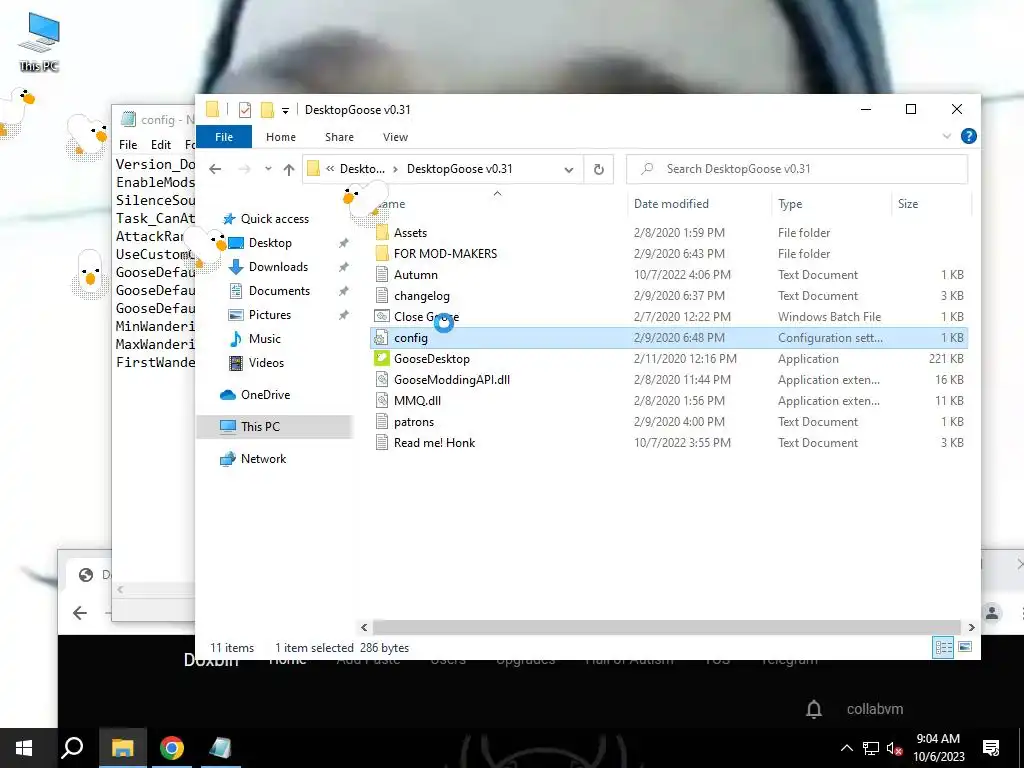1024x768 pixels.
Task: Switch to the Share ribbon tab
Action: [x=339, y=137]
